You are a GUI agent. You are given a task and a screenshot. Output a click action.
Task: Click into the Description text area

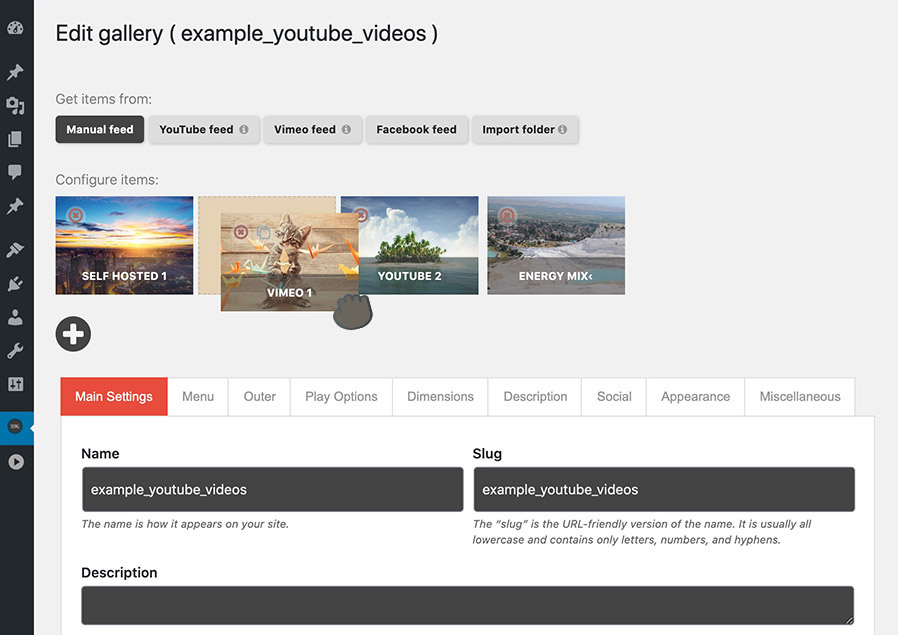click(467, 606)
